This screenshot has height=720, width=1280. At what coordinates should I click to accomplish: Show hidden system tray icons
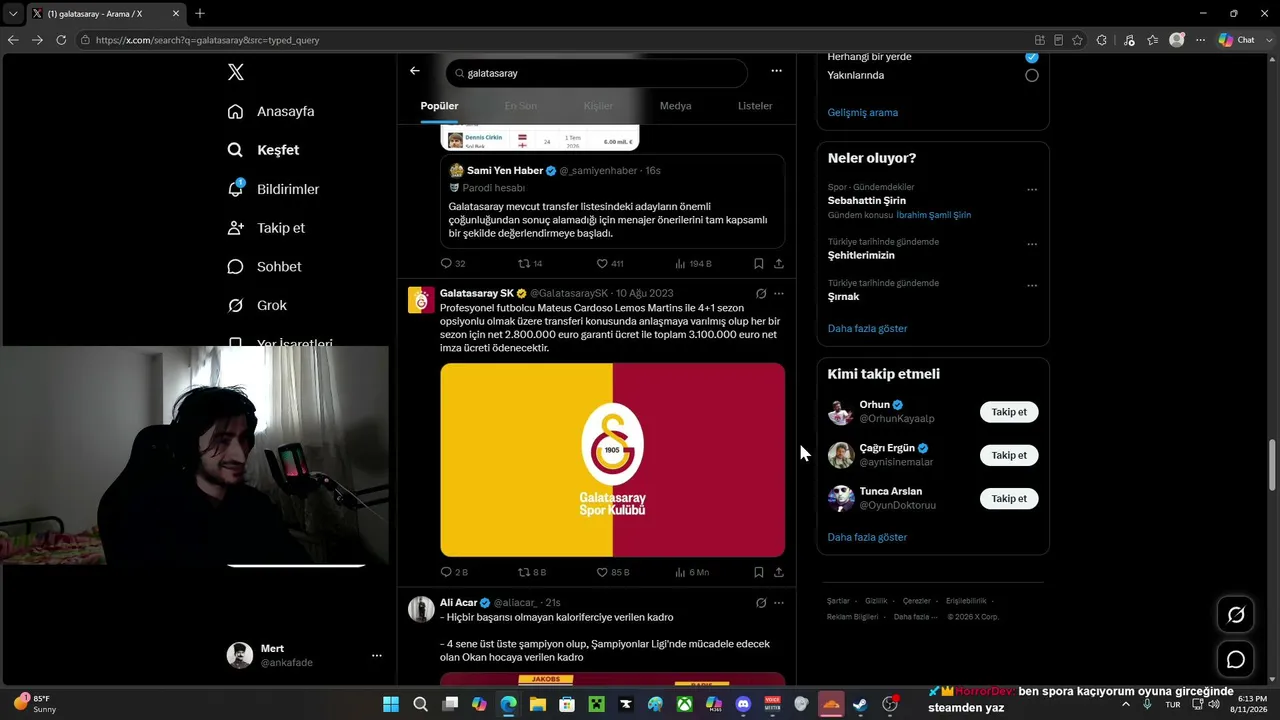tap(1126, 704)
